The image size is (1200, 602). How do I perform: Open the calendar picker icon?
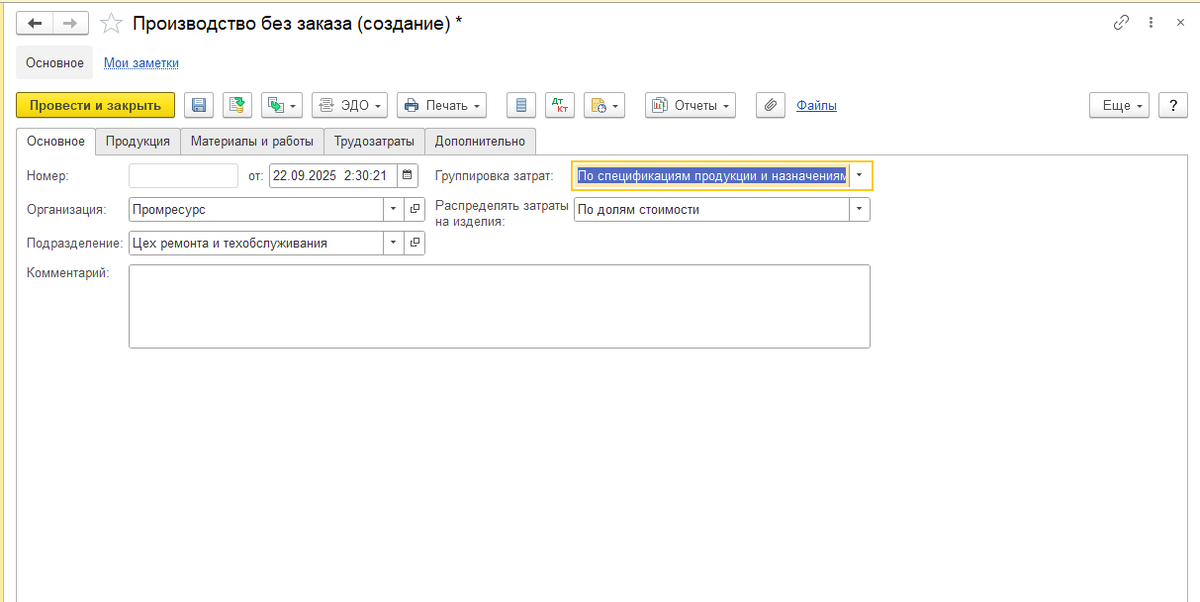point(408,176)
